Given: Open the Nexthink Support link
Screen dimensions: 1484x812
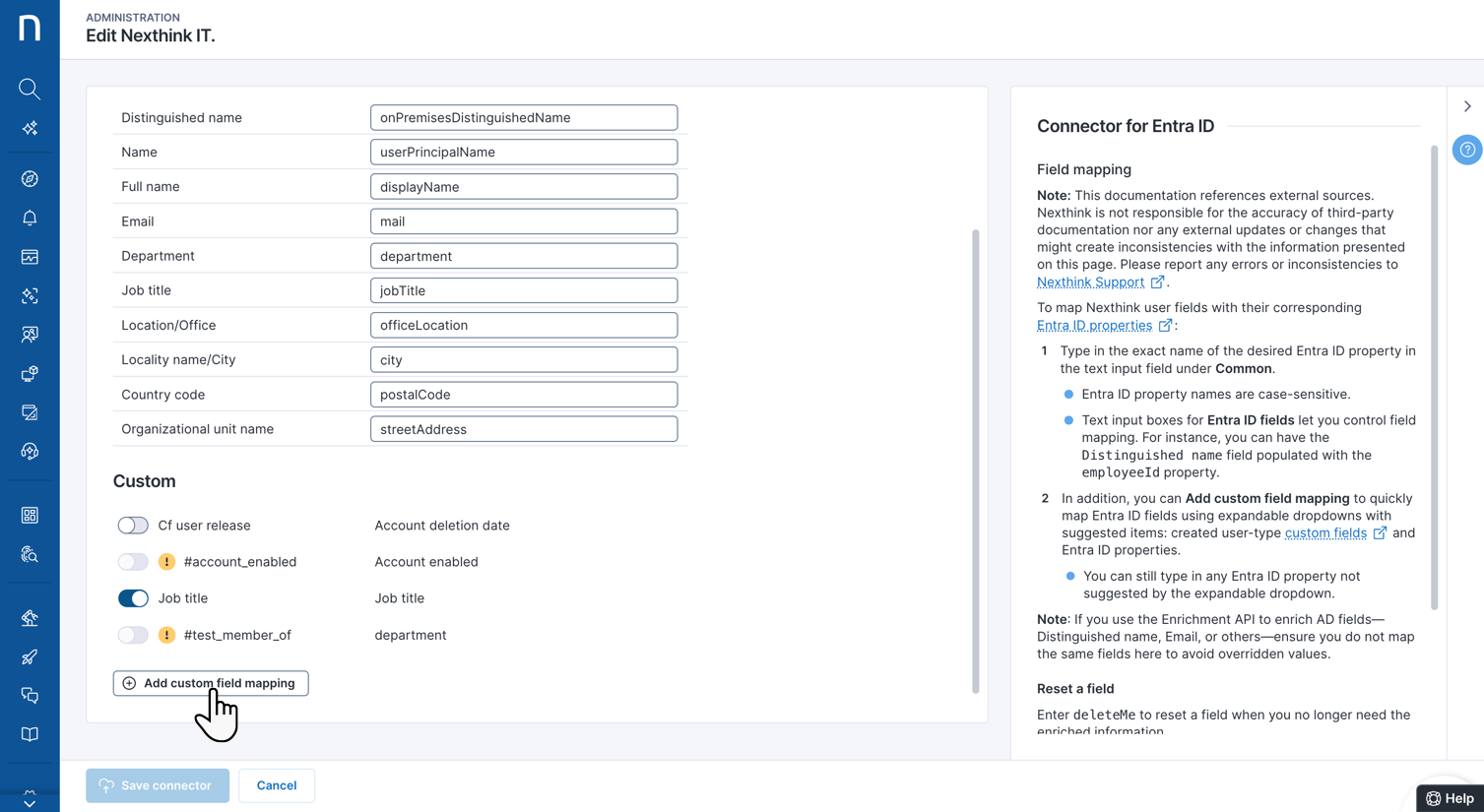Looking at the screenshot, I should 1090,282.
